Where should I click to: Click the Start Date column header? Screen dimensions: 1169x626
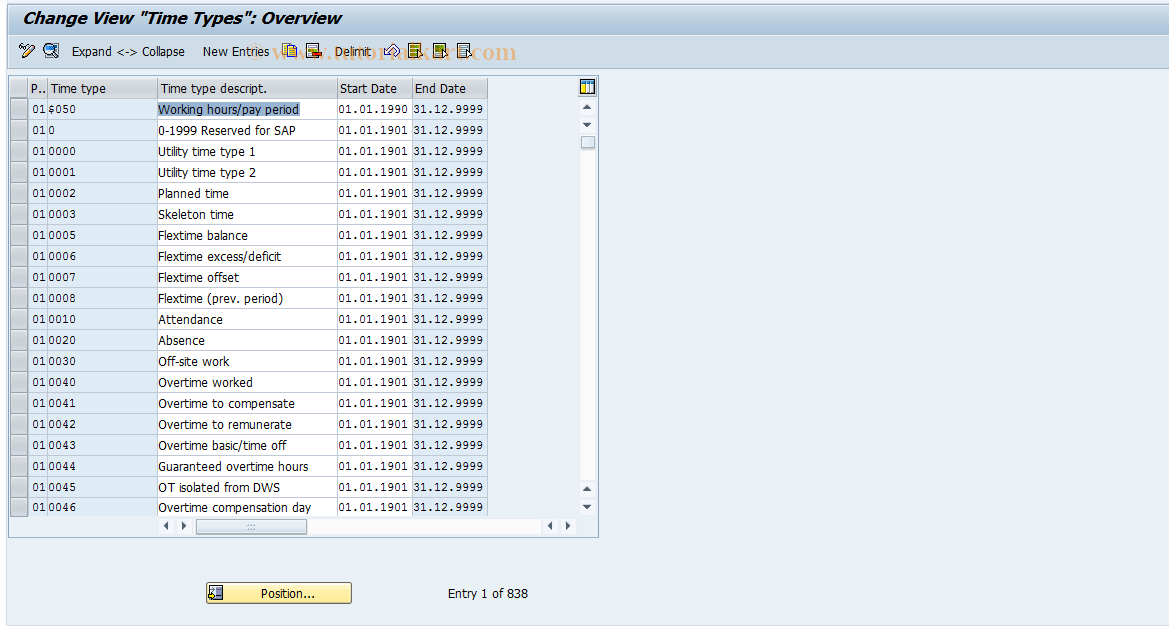[x=374, y=88]
